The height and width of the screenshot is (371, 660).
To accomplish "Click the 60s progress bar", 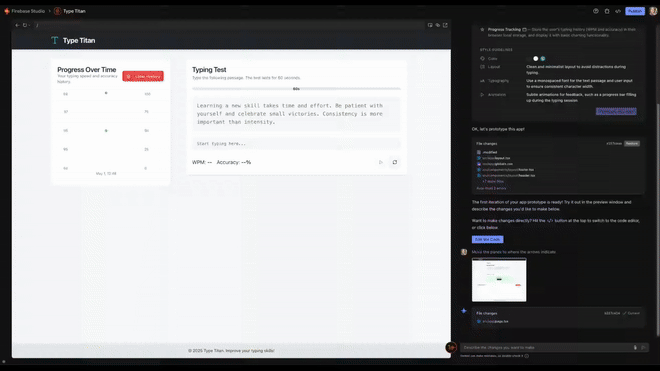I will [296, 89].
